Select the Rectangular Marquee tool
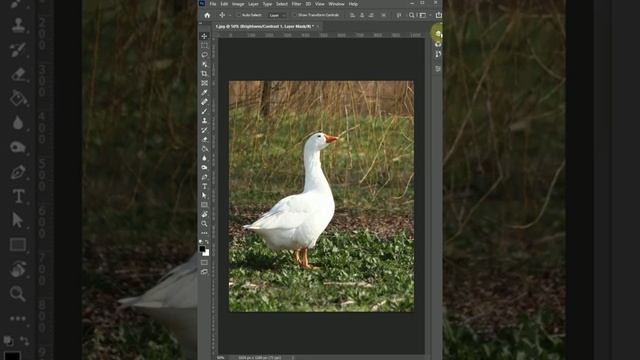 (204, 45)
